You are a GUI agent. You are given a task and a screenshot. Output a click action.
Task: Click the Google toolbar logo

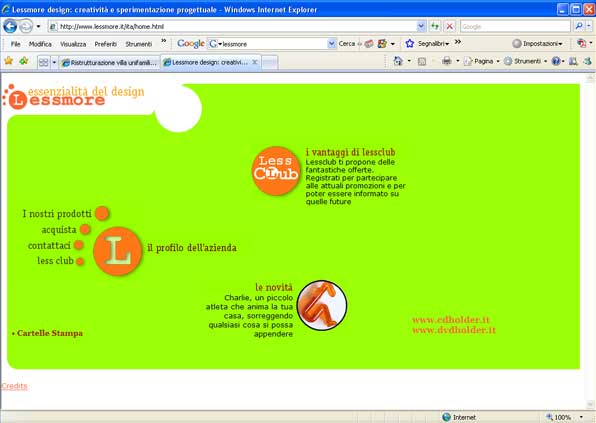(x=191, y=44)
